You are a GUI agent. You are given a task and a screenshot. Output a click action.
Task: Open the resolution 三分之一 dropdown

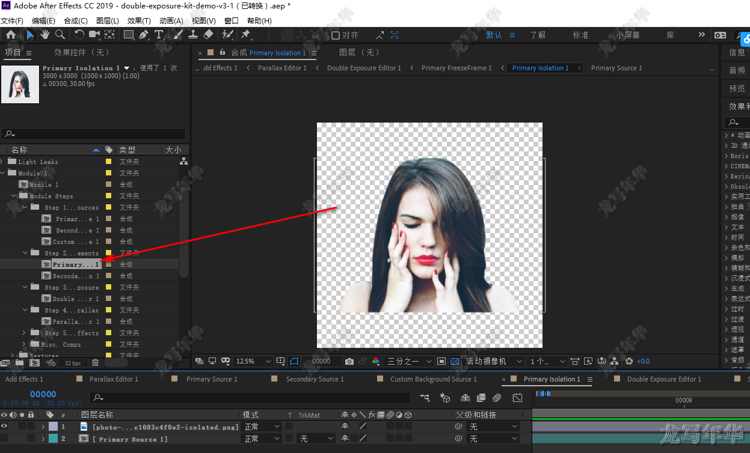pos(408,361)
